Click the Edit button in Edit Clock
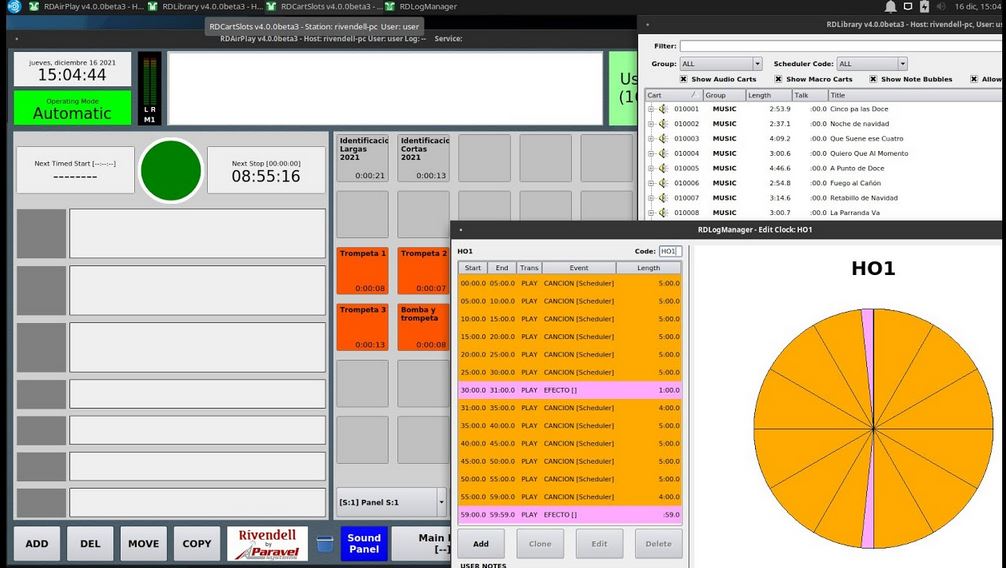The width and height of the screenshot is (1006, 568). 599,544
